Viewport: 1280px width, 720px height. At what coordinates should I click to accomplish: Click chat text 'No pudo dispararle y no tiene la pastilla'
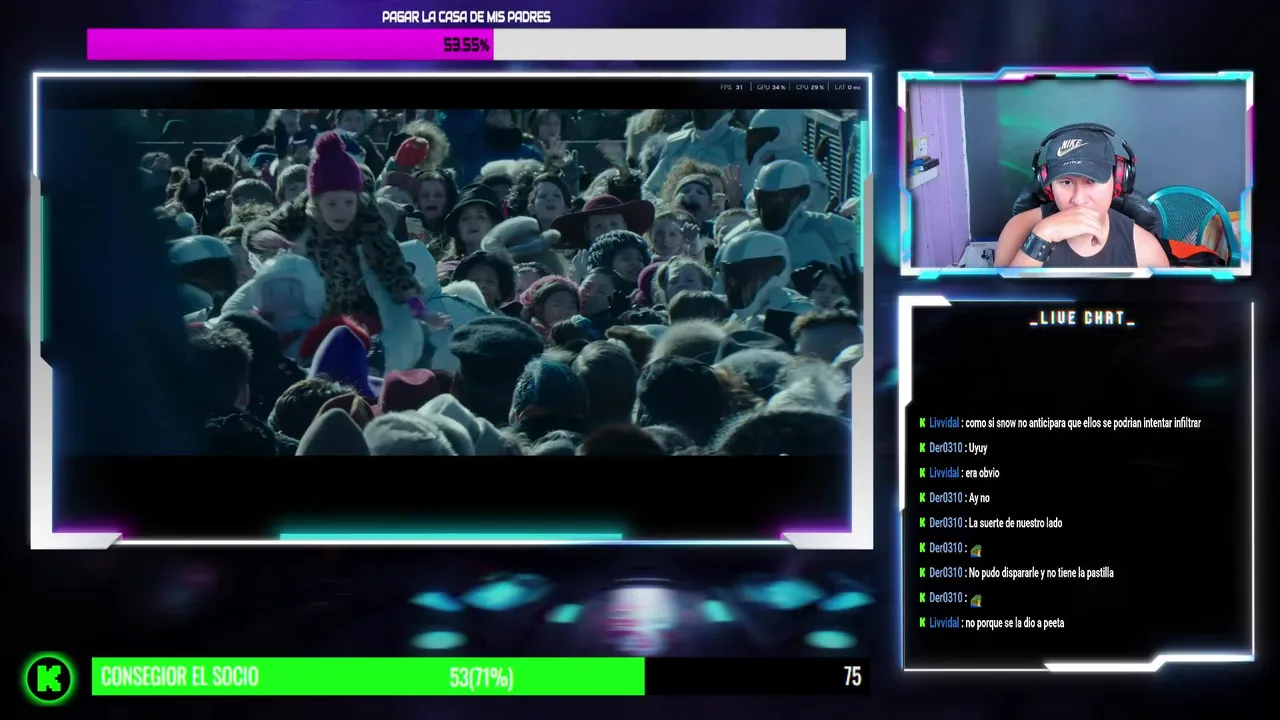pos(1041,573)
